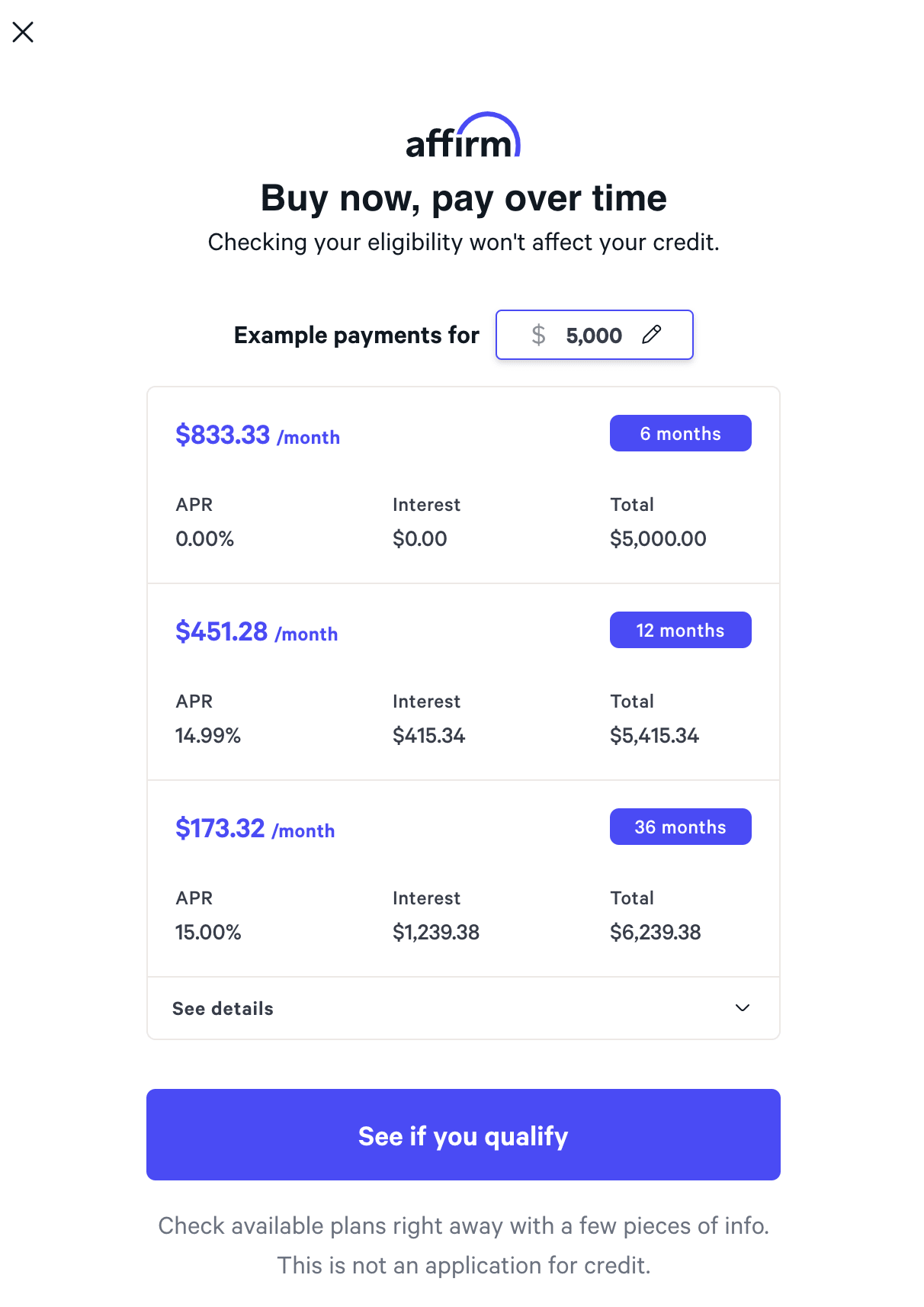This screenshot has height=1307, width=924.
Task: Click the $833.33 /month payment amount
Action: tap(257, 435)
